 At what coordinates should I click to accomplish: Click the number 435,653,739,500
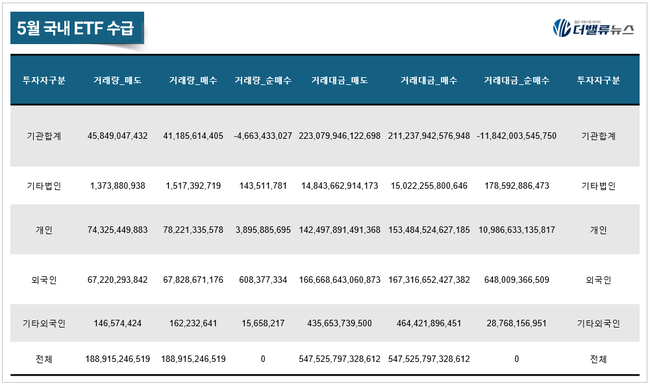pos(339,323)
